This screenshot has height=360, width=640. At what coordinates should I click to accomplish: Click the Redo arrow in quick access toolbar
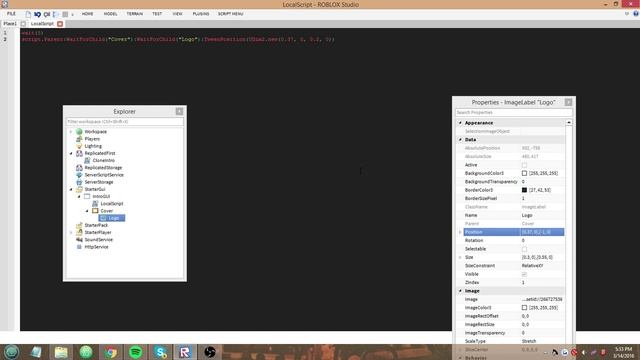pyautogui.click(x=47, y=14)
